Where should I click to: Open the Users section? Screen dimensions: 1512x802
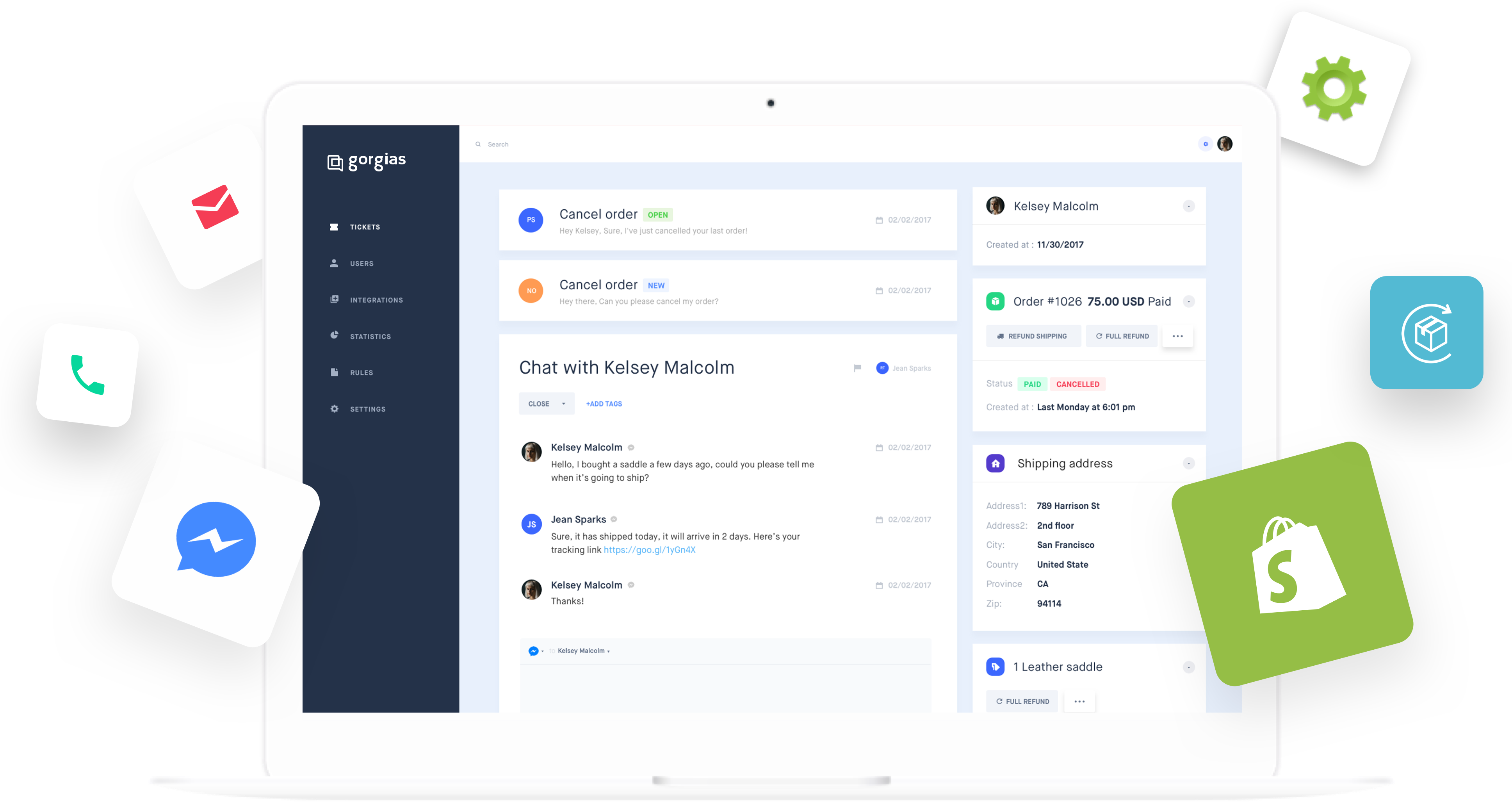pos(351,264)
